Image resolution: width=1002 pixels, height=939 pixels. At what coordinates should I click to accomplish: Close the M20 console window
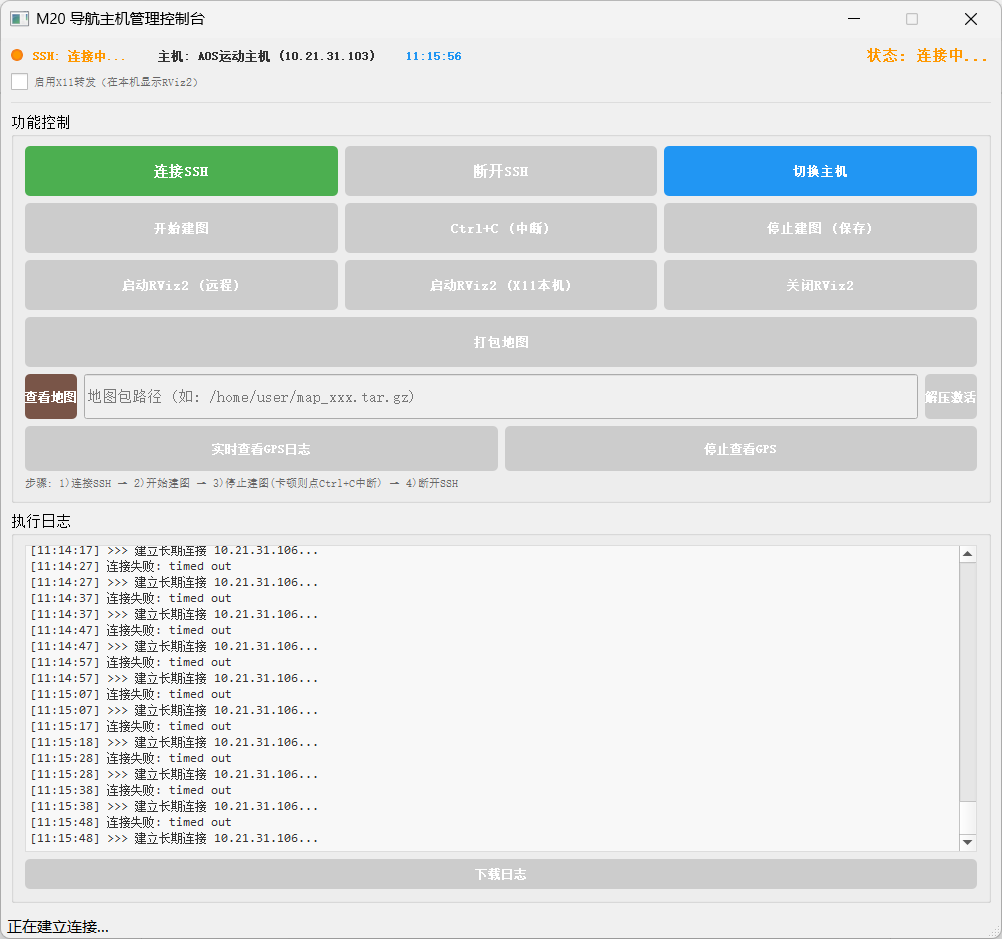971,19
